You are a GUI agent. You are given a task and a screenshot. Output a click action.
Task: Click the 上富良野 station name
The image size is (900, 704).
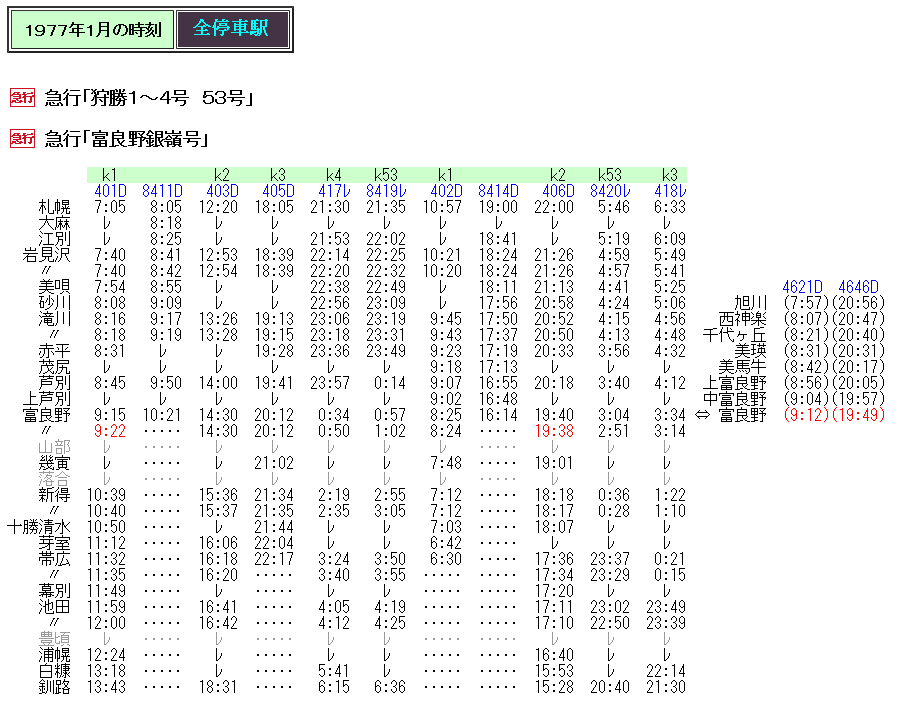(735, 383)
